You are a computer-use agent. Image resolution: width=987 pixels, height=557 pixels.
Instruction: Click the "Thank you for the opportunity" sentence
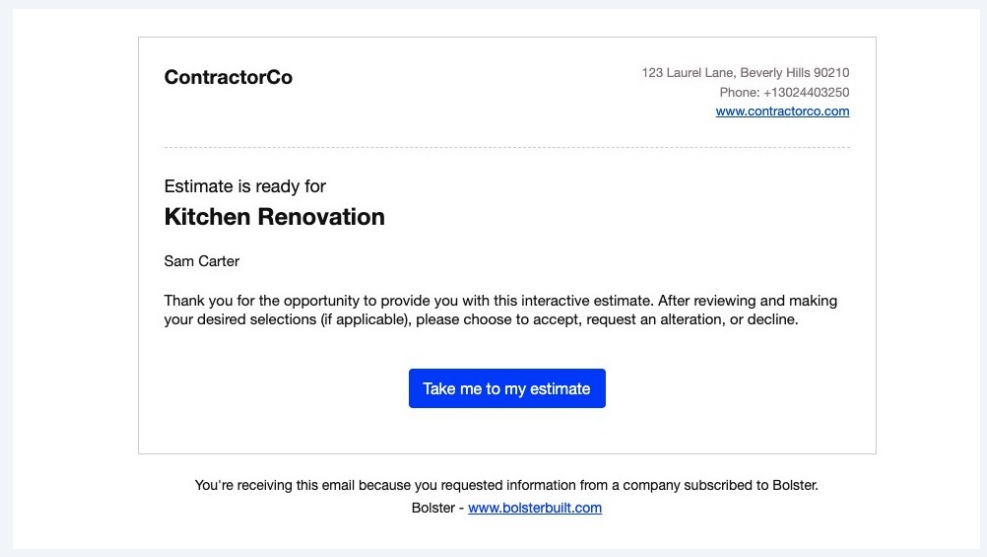pyautogui.click(x=300, y=300)
